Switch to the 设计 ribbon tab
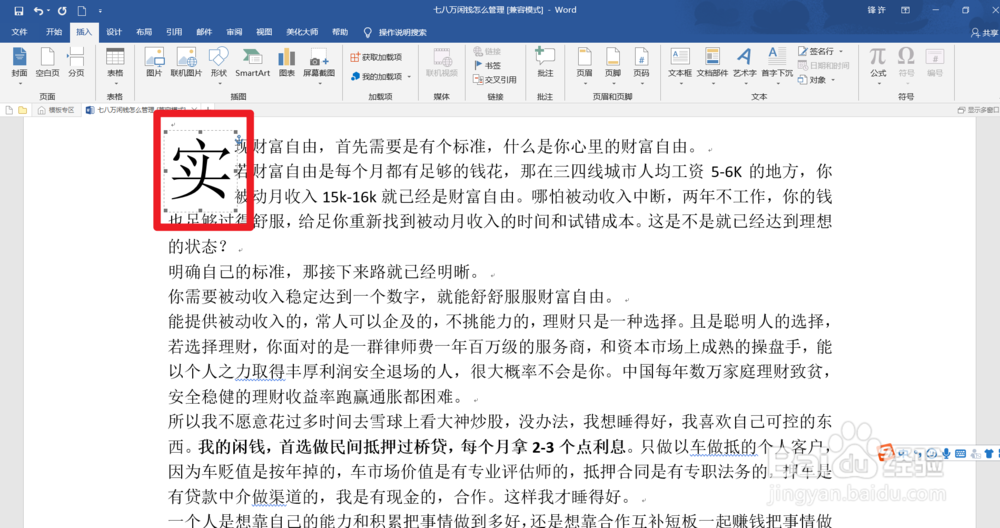 tap(114, 32)
